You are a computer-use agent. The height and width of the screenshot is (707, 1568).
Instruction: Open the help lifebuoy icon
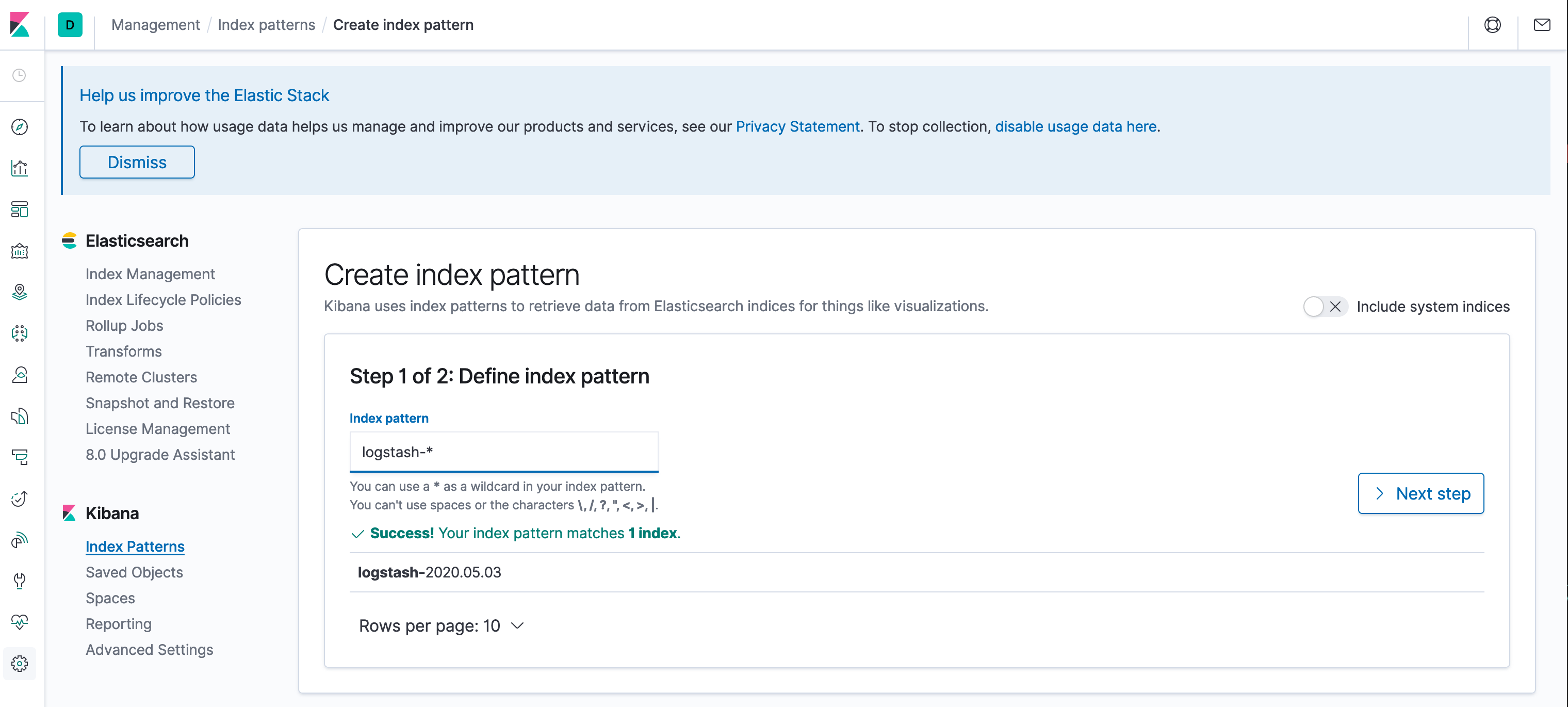click(x=1492, y=25)
